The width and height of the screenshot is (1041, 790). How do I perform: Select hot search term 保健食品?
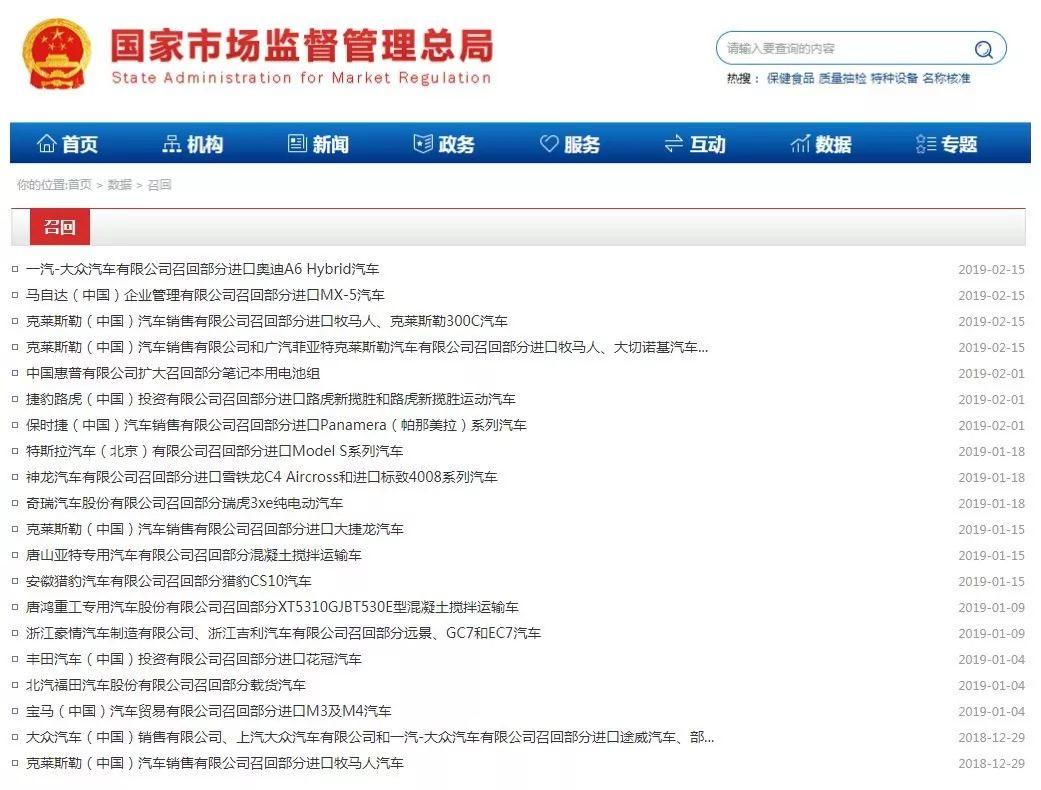point(790,78)
